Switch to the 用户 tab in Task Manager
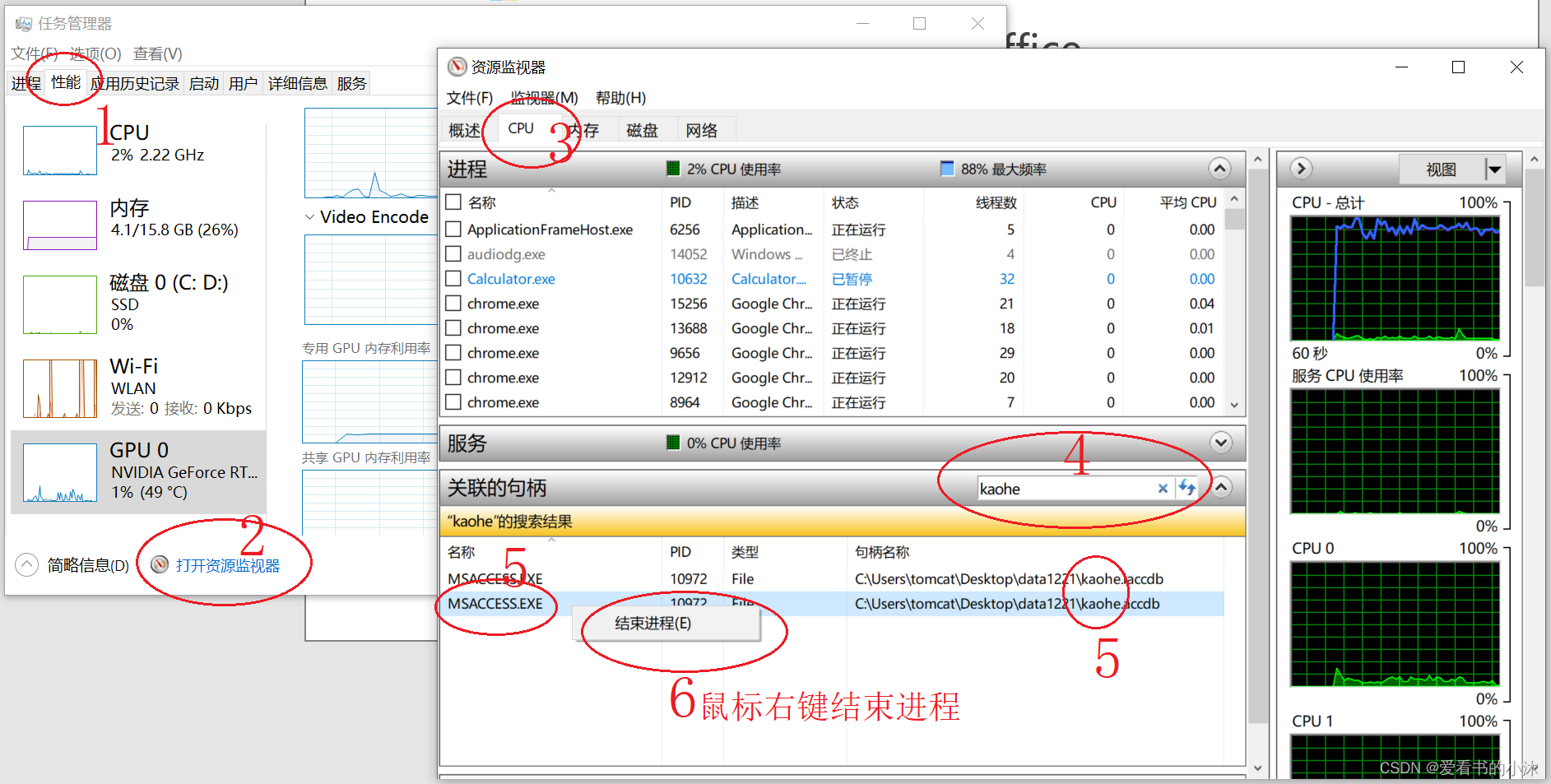Image resolution: width=1551 pixels, height=784 pixels. coord(243,83)
